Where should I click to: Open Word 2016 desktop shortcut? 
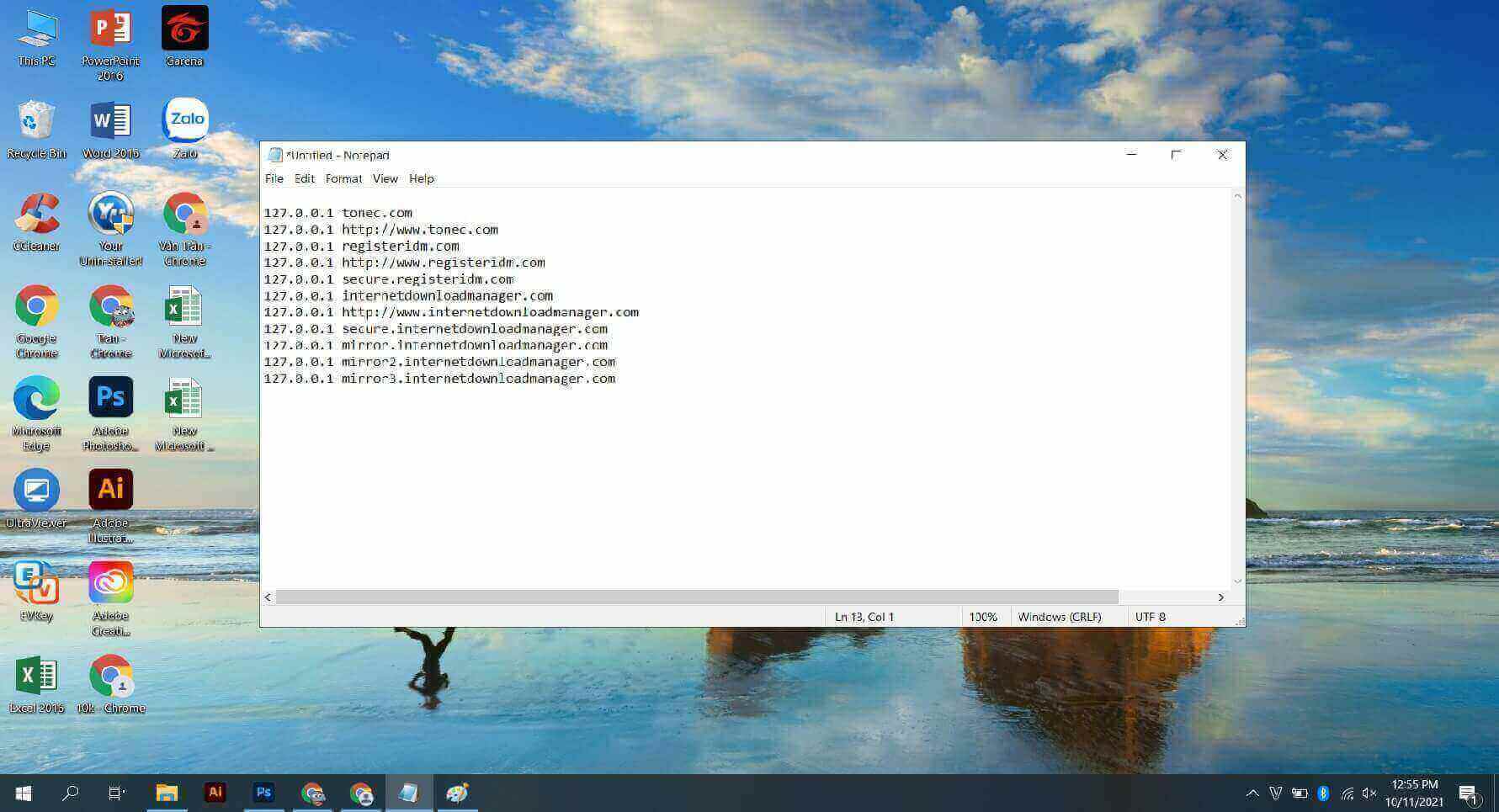[110, 130]
